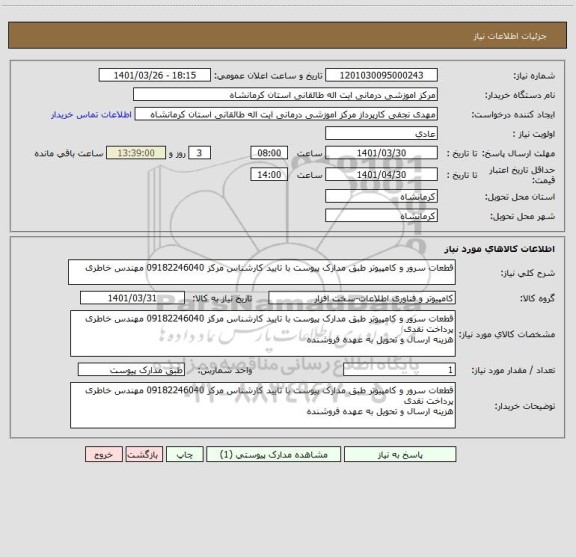Click the مشخصات کالای مورد نیاز label

507,334
